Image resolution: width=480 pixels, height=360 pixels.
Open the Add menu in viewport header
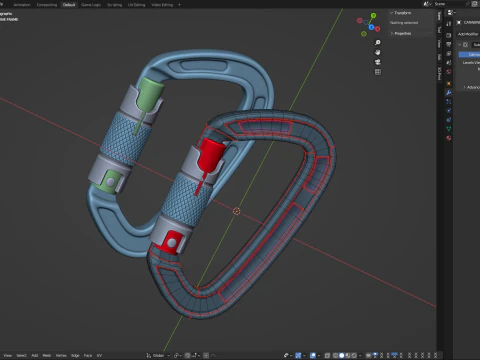pyautogui.click(x=35, y=355)
